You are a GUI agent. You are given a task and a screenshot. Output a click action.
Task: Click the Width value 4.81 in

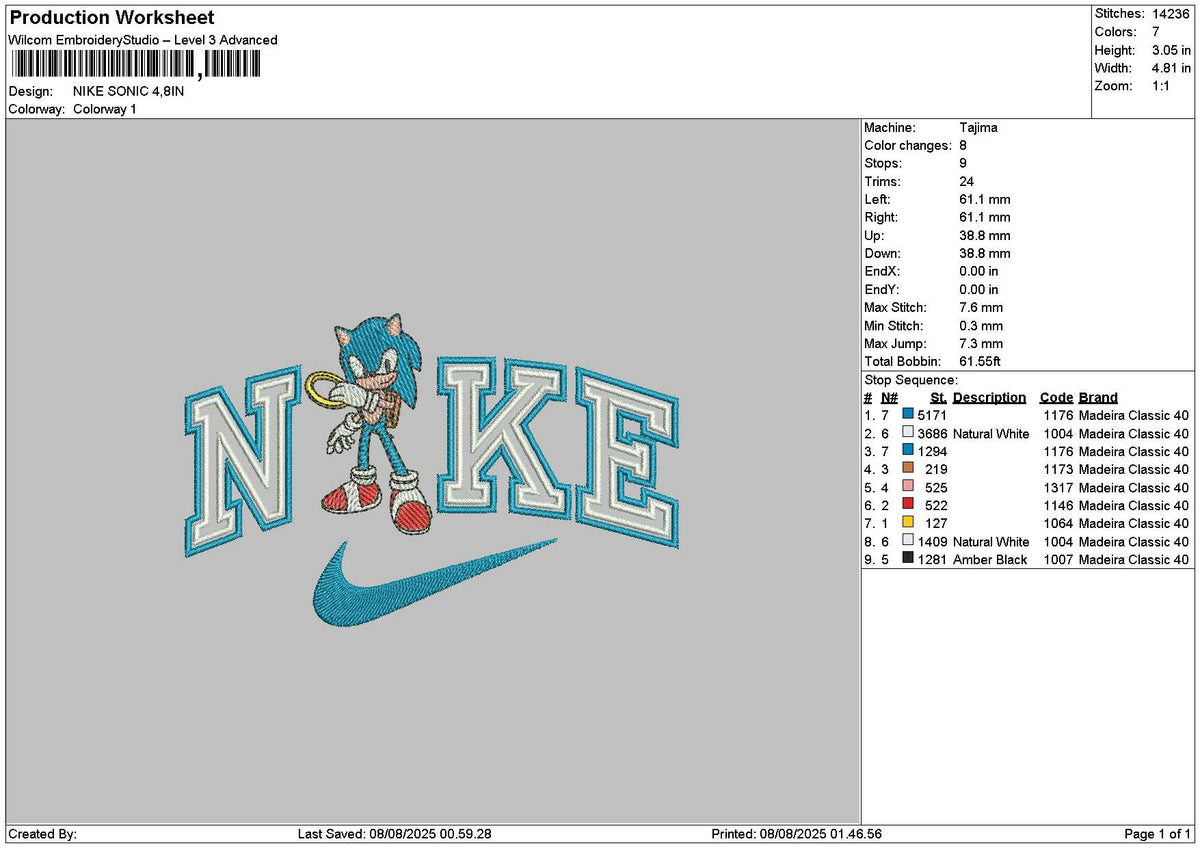(x=1172, y=68)
